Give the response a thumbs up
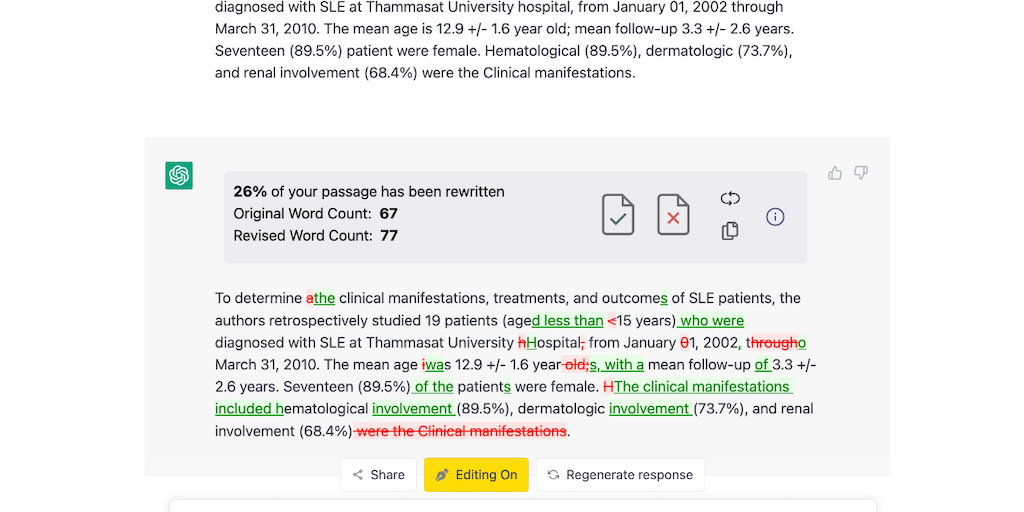Image resolution: width=1024 pixels, height=512 pixels. pos(835,173)
